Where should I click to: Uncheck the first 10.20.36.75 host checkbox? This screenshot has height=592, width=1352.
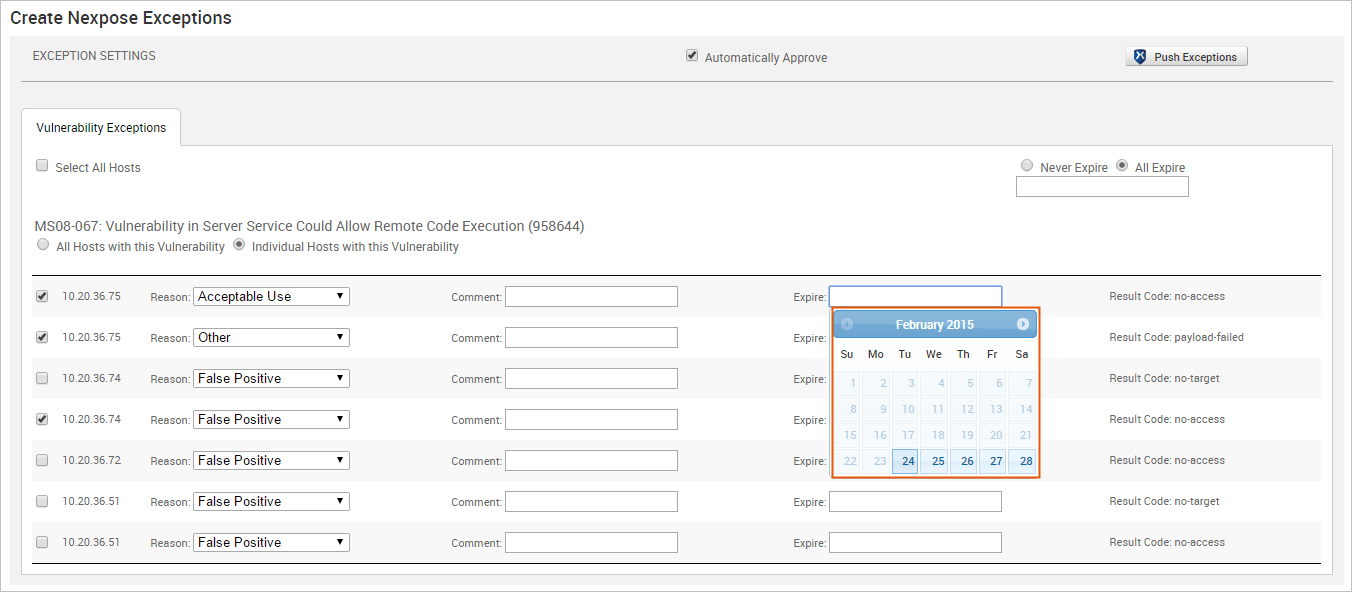(x=42, y=296)
